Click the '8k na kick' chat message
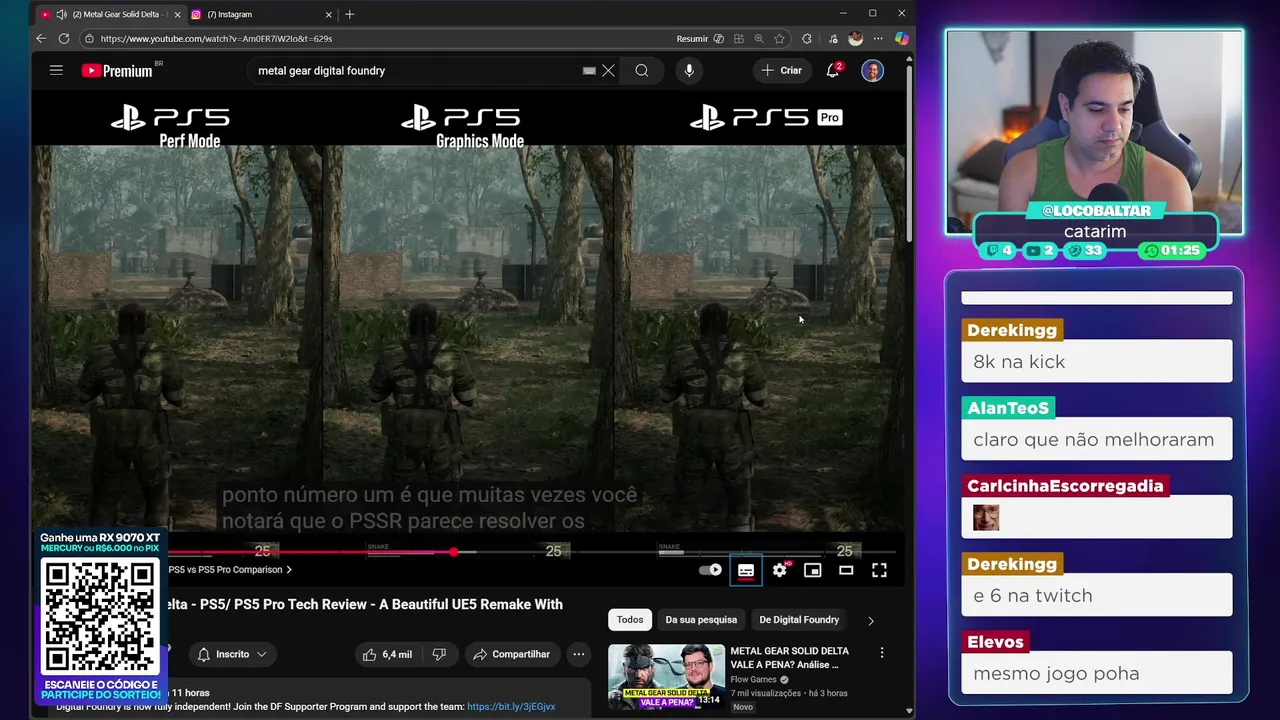The height and width of the screenshot is (720, 1280). [x=1096, y=361]
